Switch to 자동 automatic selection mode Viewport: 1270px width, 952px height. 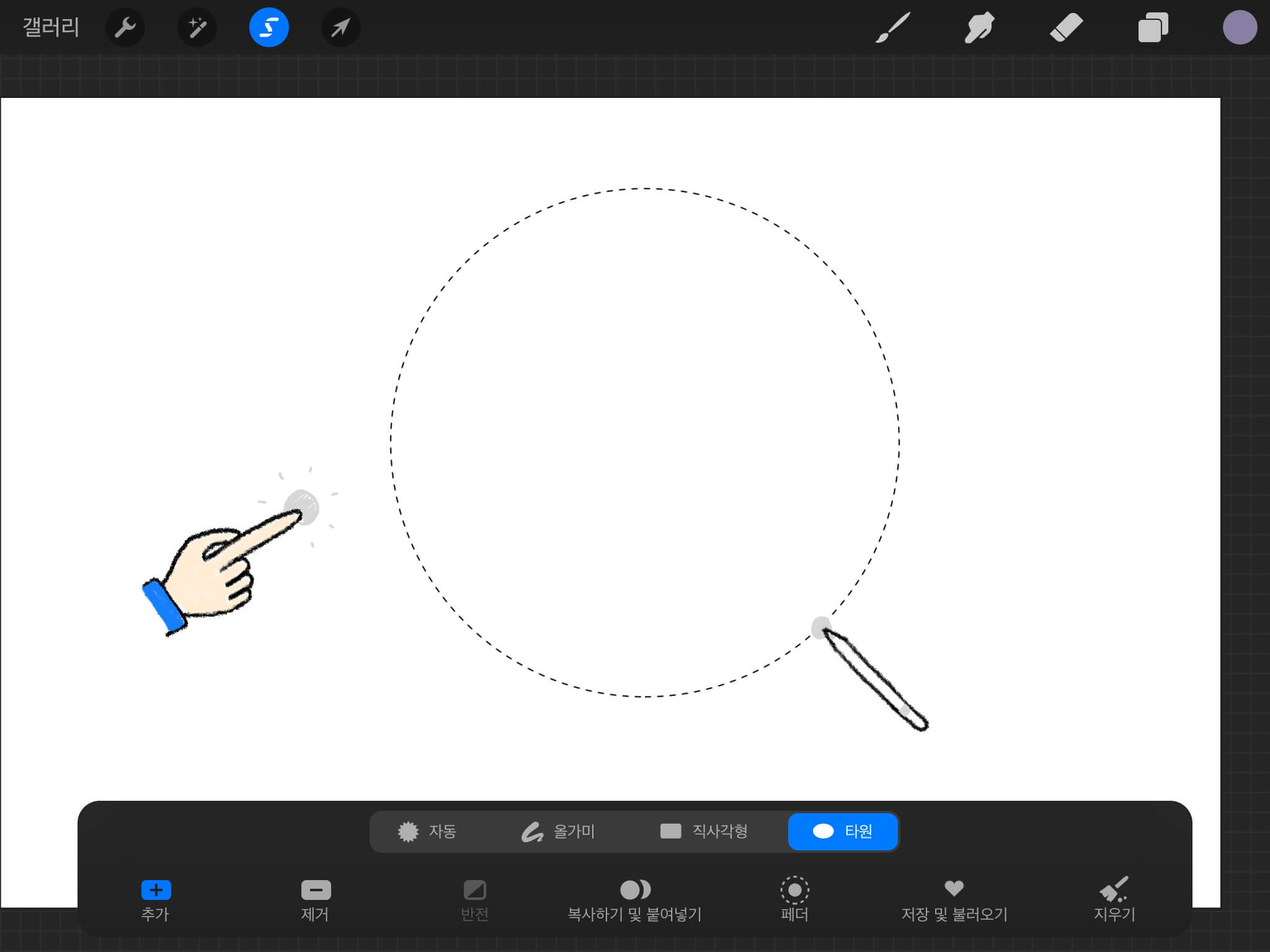click(427, 831)
